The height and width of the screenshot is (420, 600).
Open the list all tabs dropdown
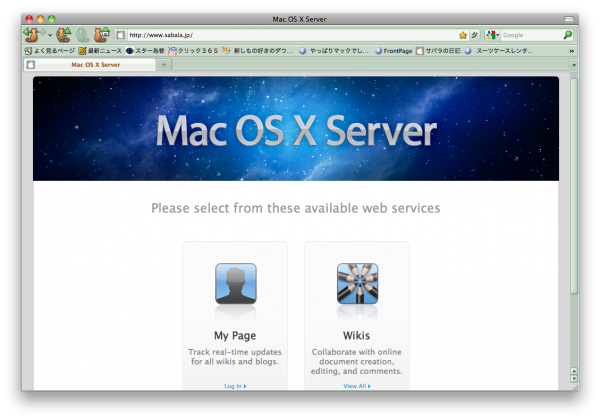point(574,65)
